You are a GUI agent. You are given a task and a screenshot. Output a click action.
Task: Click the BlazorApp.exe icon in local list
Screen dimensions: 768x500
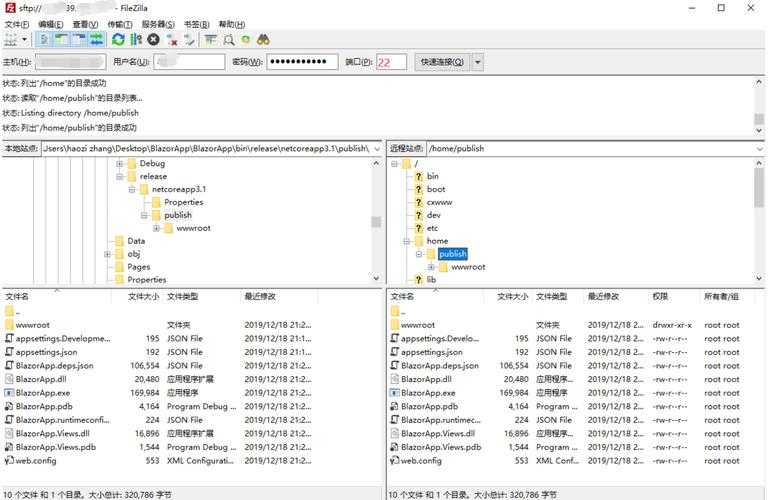coord(9,393)
